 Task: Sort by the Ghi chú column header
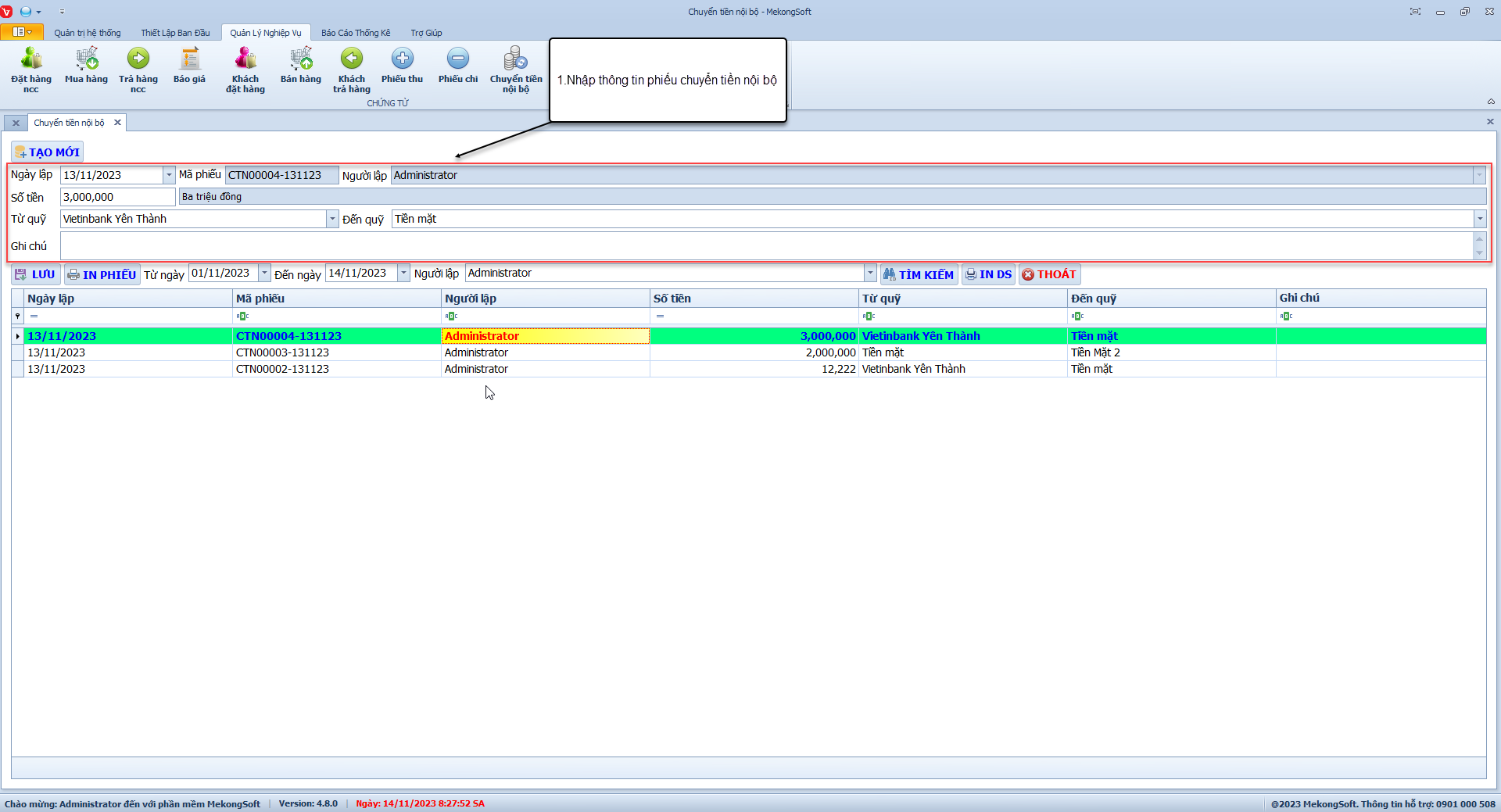pyautogui.click(x=1381, y=299)
